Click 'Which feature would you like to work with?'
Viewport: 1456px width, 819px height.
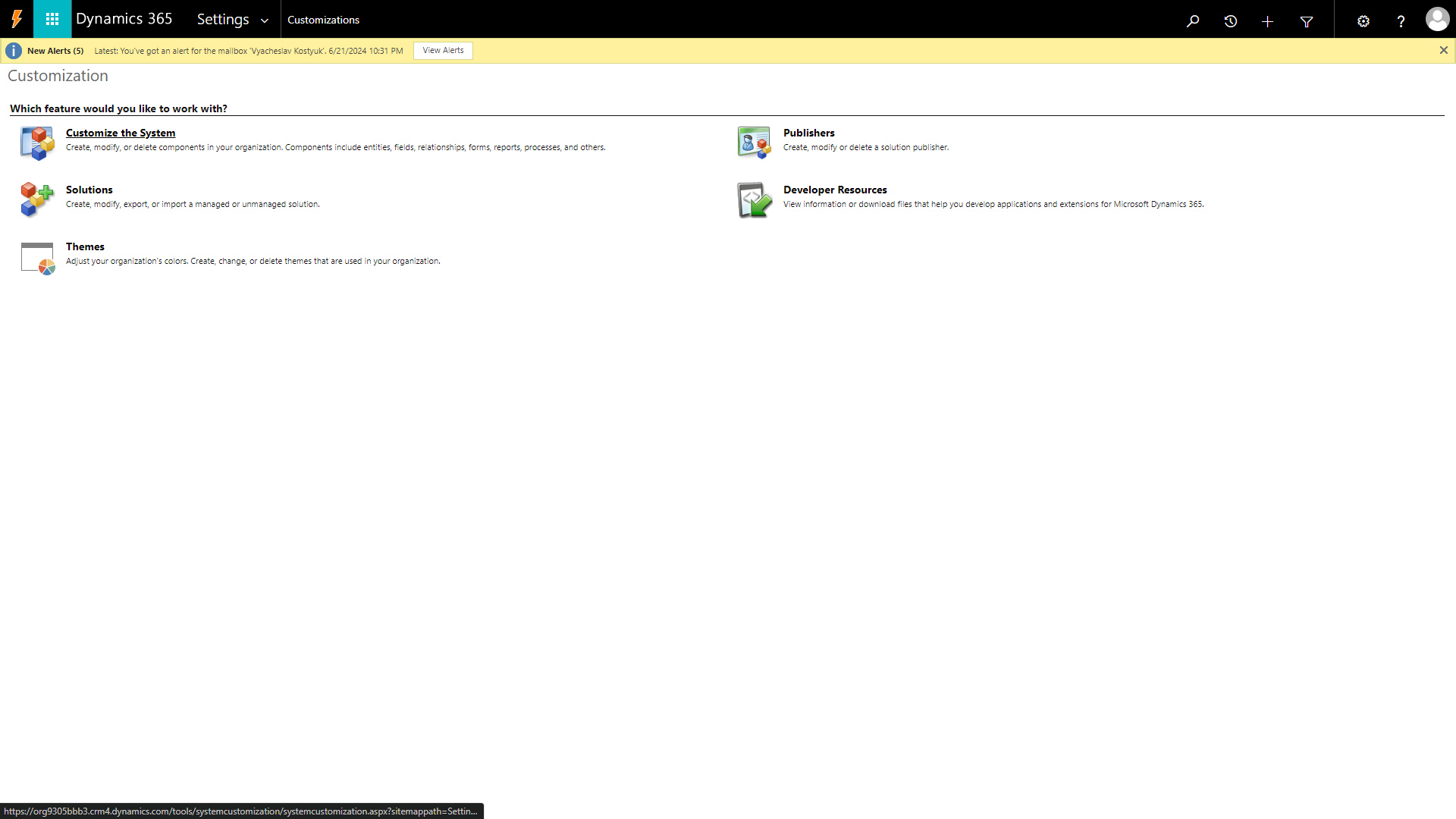(118, 108)
